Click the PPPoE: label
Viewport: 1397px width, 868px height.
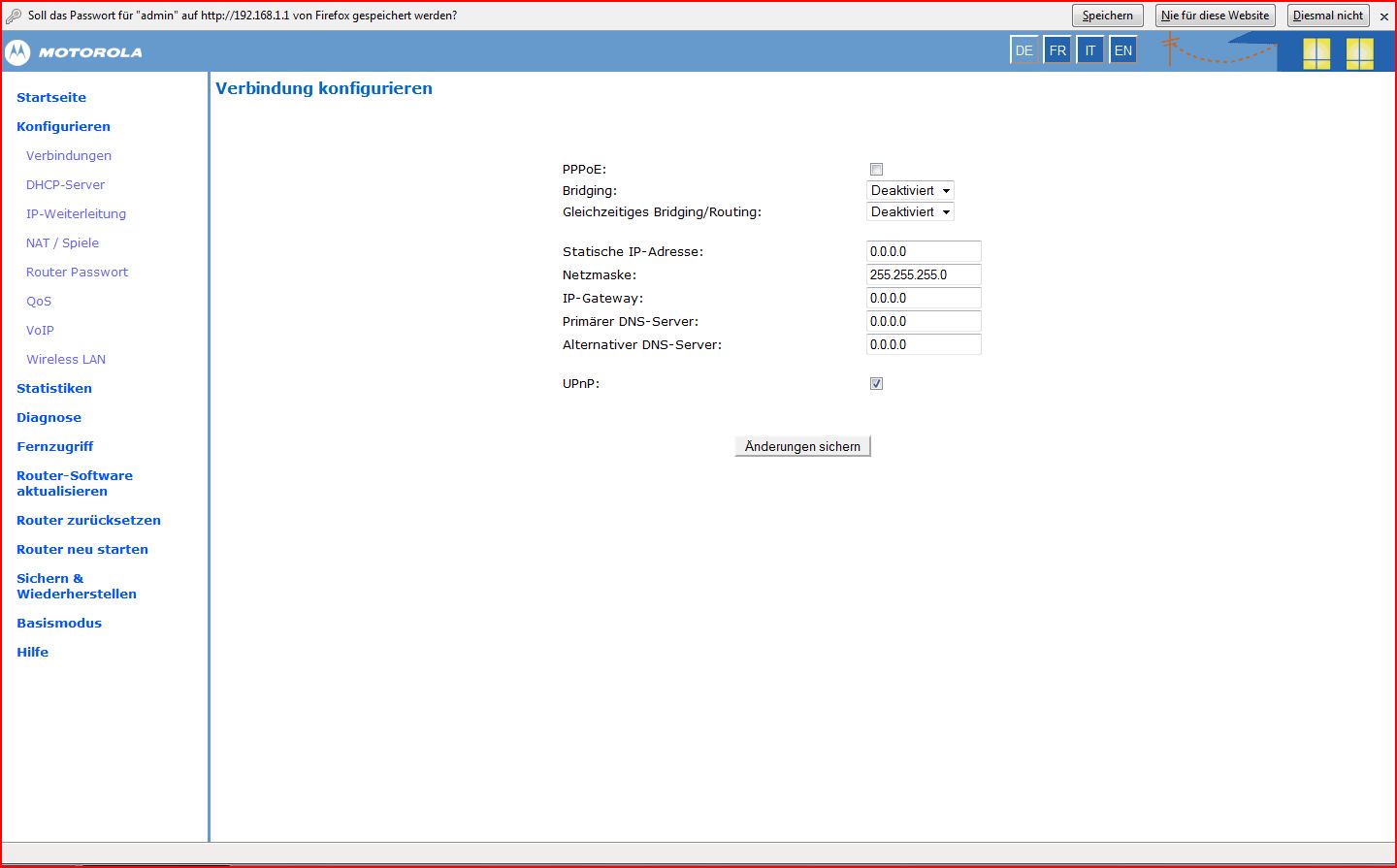584,169
